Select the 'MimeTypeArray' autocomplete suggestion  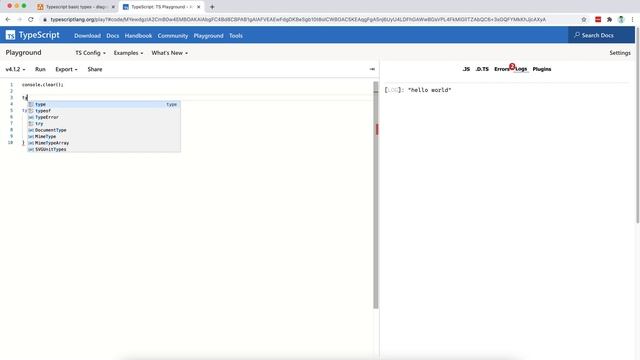[104, 143]
